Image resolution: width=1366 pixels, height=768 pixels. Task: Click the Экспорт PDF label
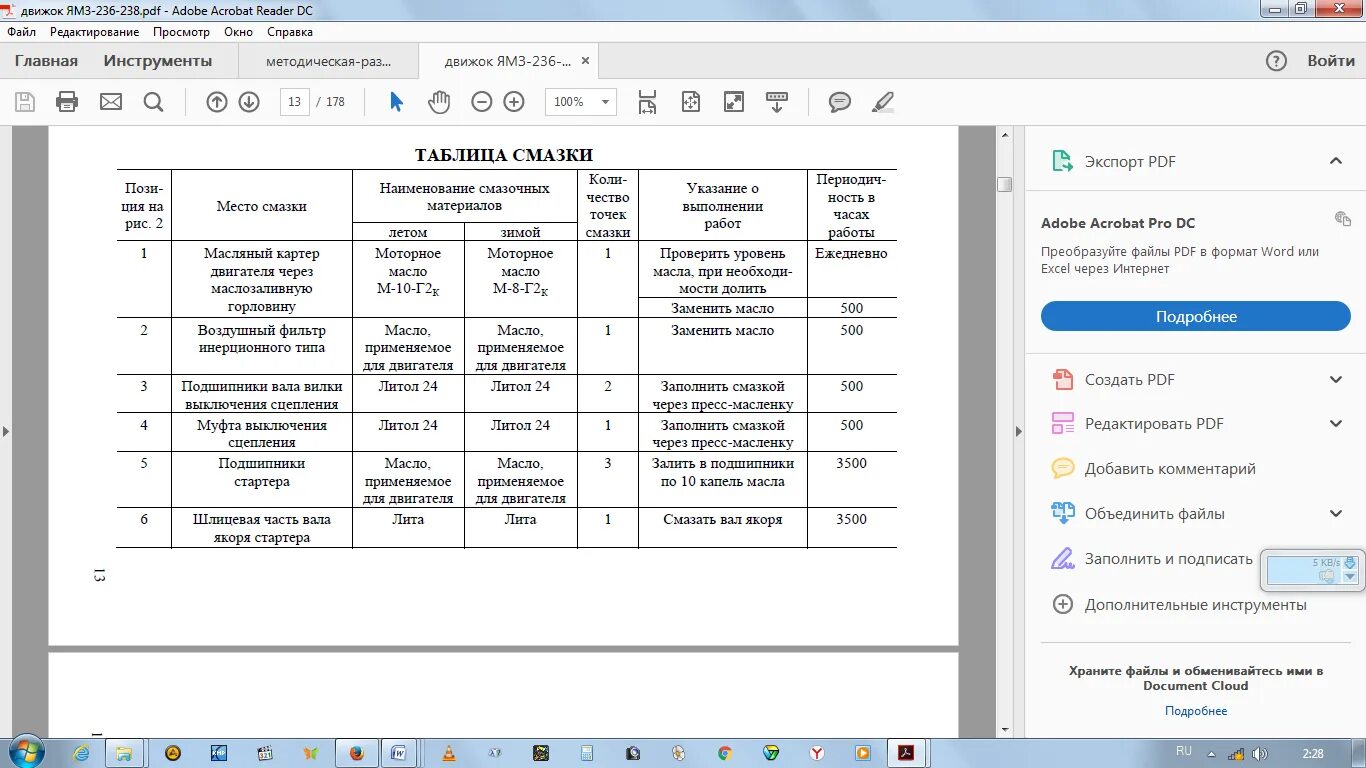tap(1130, 161)
